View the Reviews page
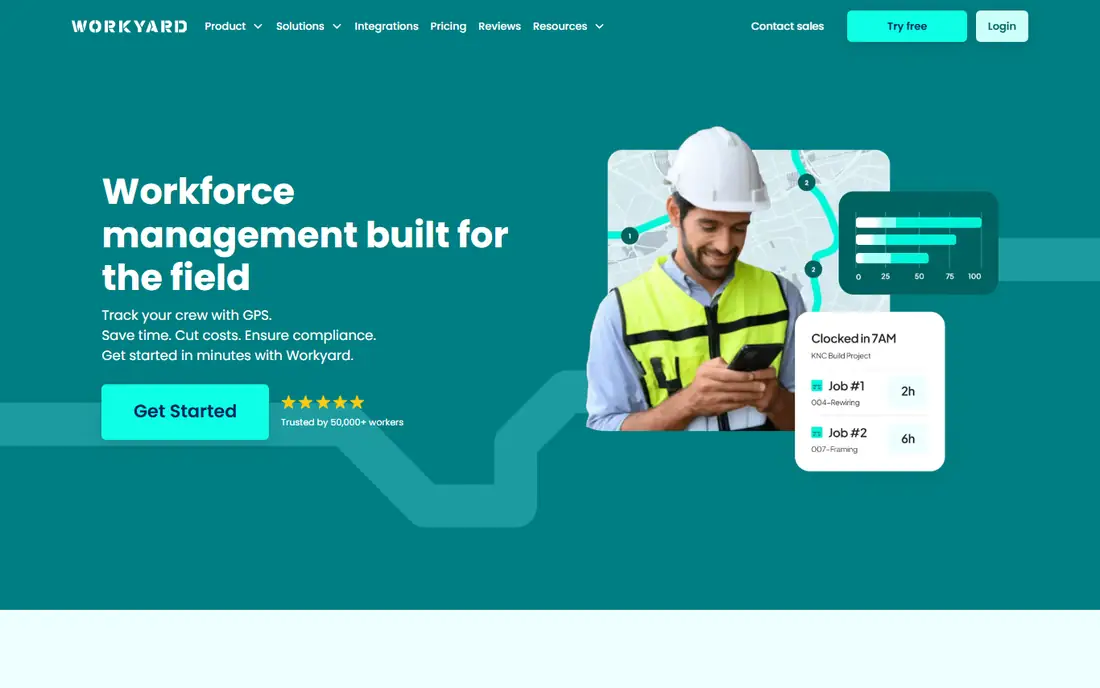This screenshot has width=1100, height=688. pos(499,26)
